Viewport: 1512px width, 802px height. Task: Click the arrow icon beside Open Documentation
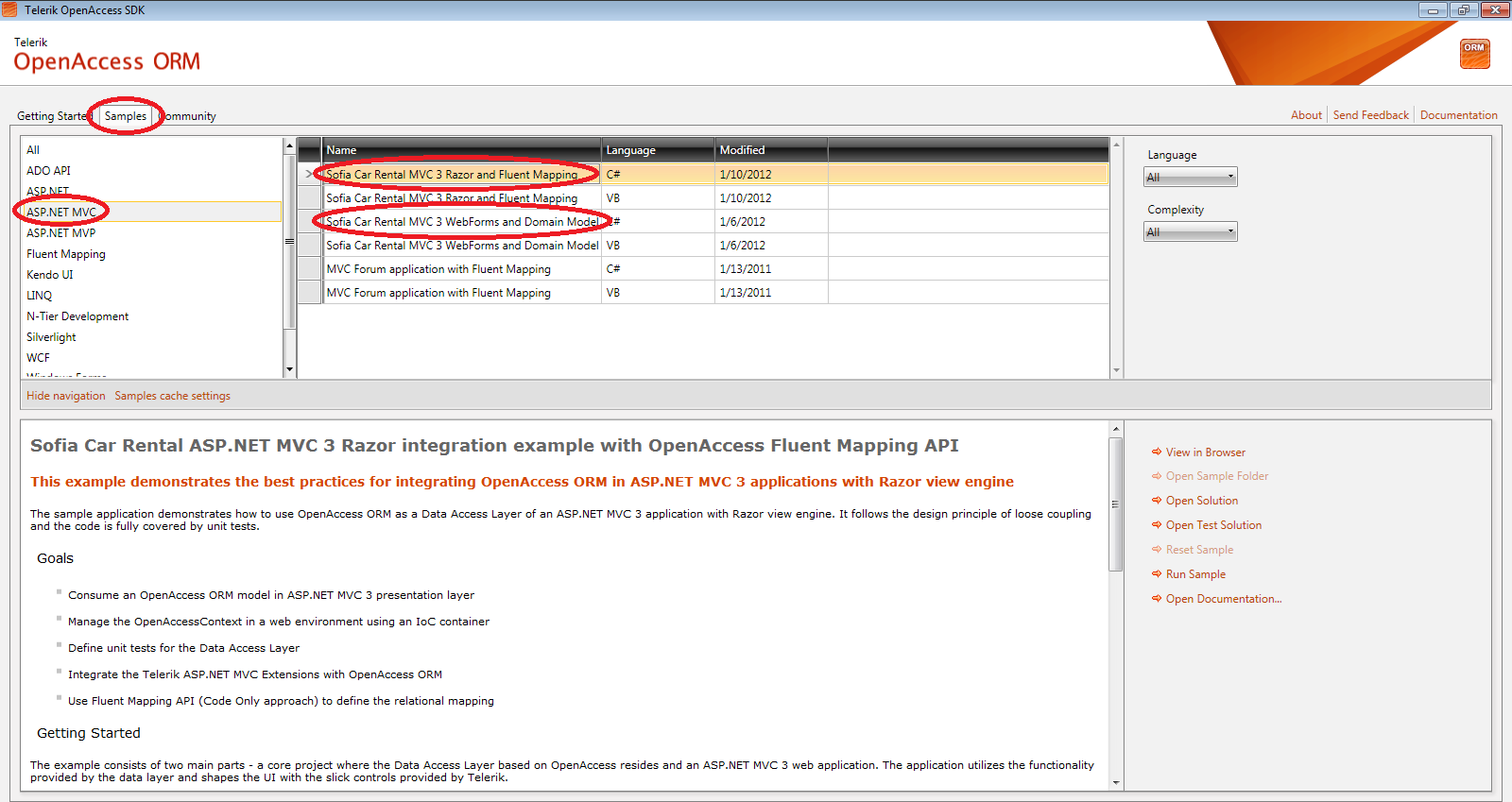(1157, 599)
